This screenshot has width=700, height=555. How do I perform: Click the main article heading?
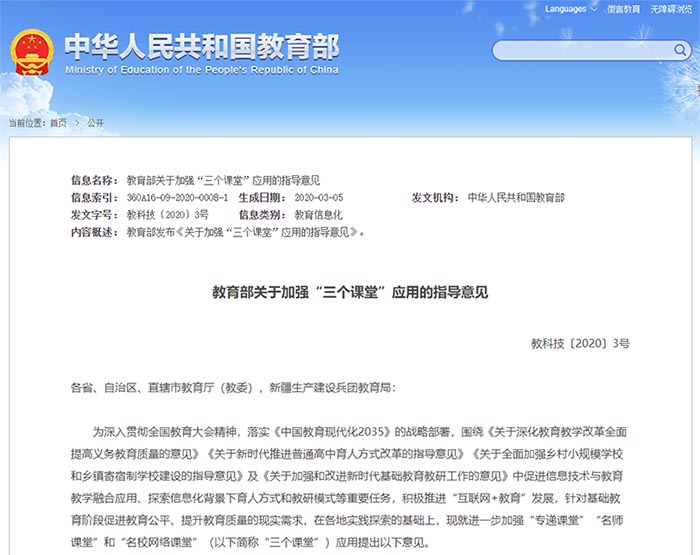coord(350,292)
